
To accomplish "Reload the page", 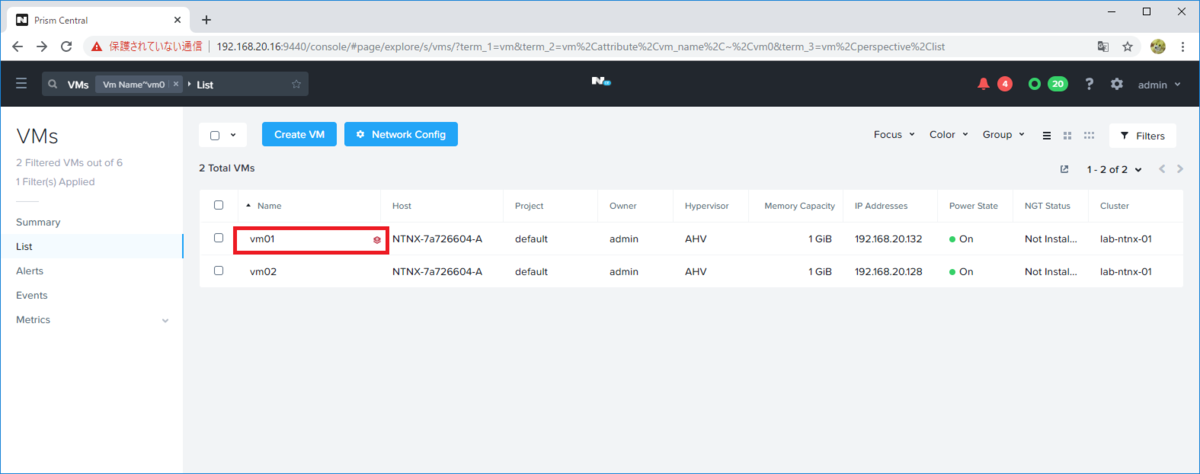I will coord(66,46).
